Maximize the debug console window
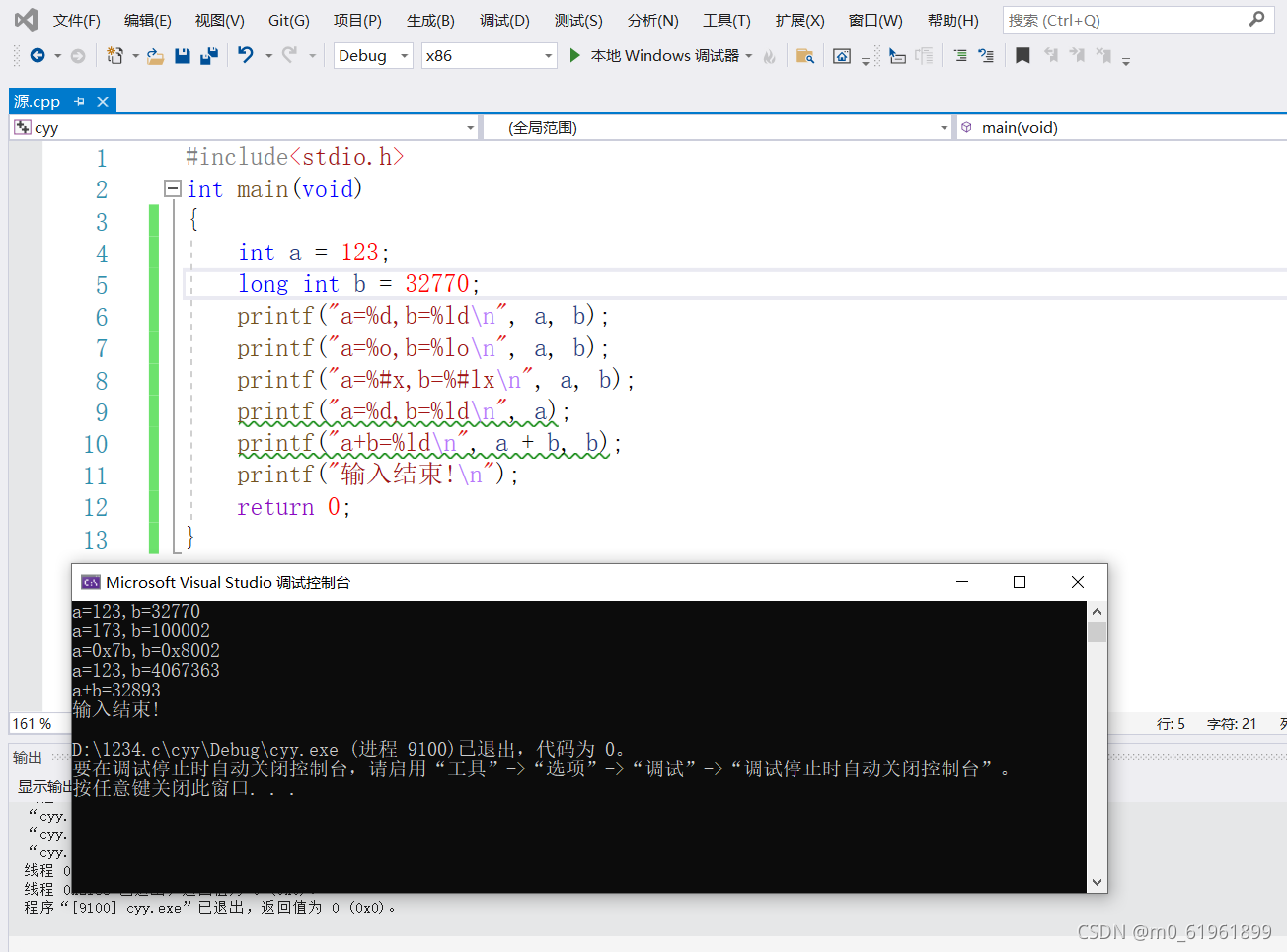This screenshot has height=952, width=1287. [x=1020, y=582]
